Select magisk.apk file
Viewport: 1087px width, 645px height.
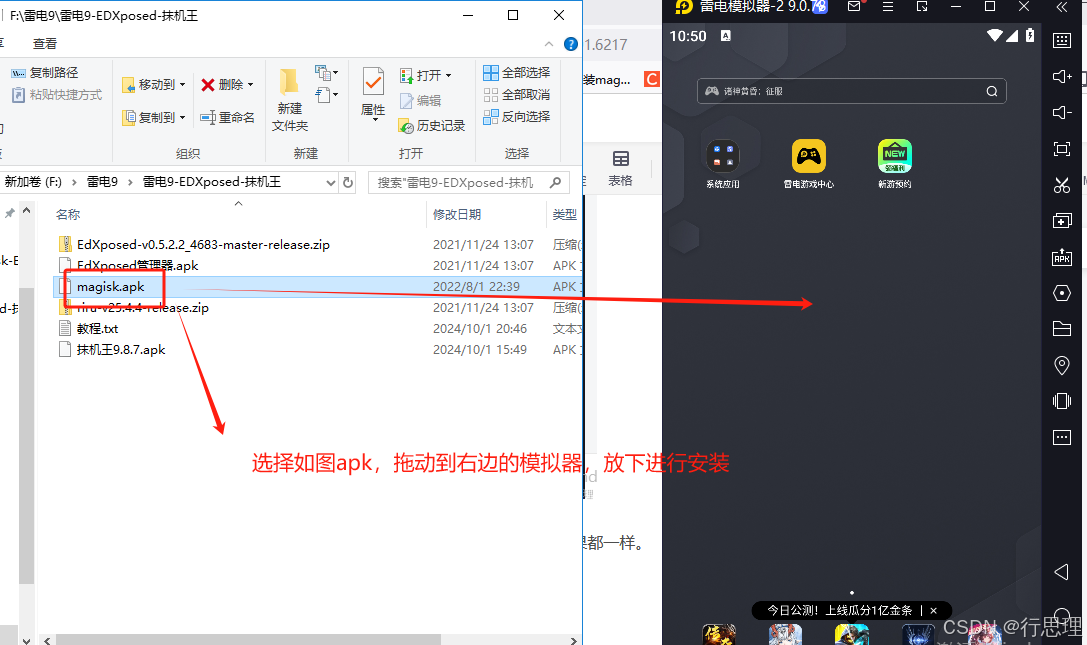110,286
